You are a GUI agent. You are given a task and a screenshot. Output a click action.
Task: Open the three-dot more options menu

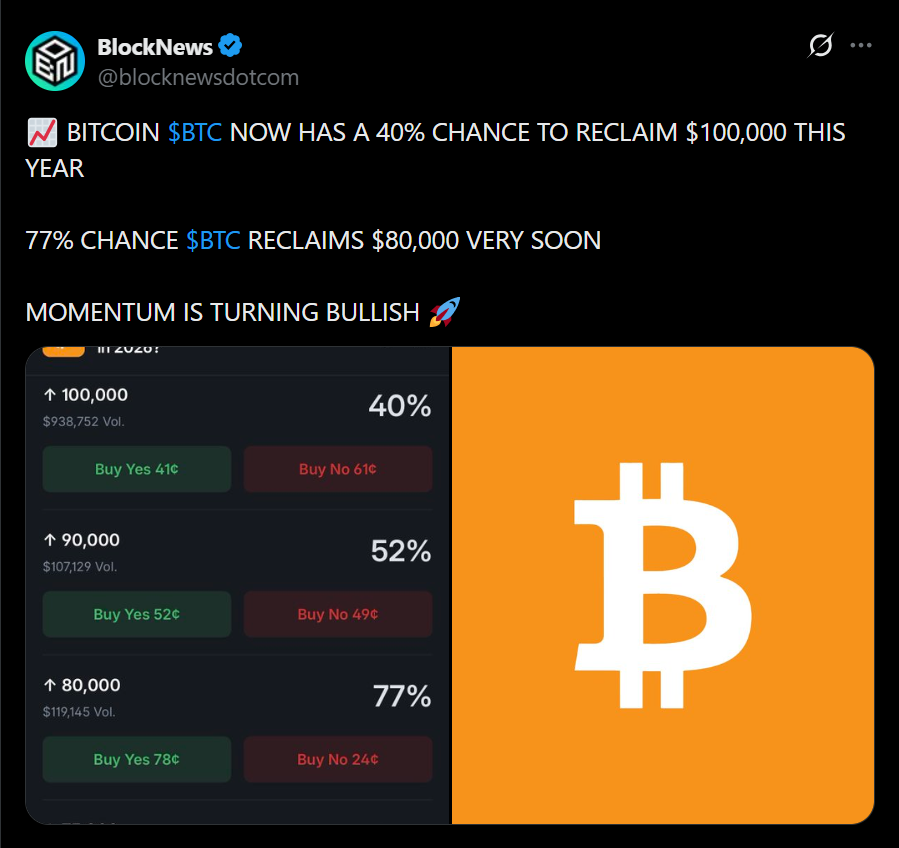pyautogui.click(x=861, y=45)
